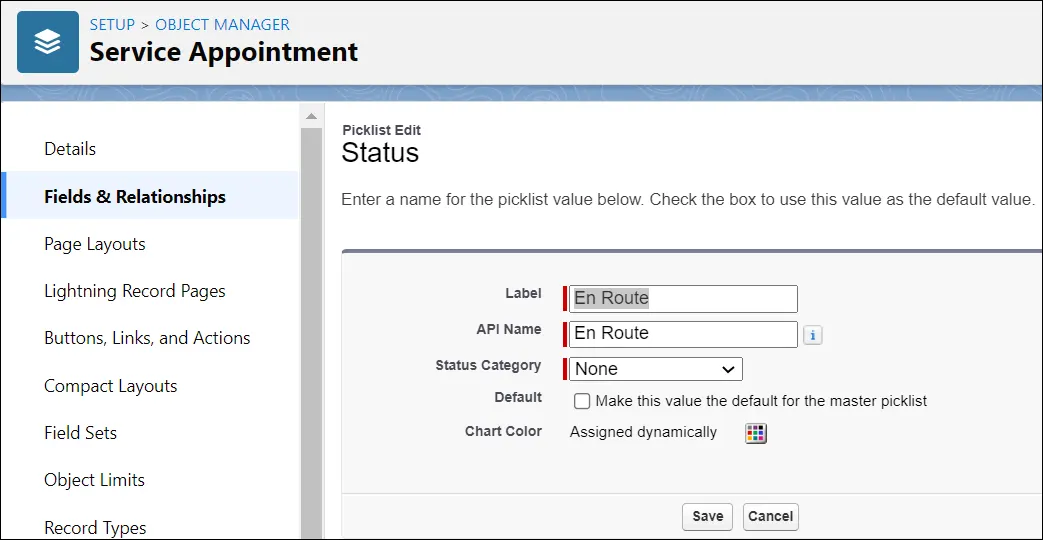1043x540 pixels.
Task: Click the 'Assigned dynamically' chart color text
Action: click(x=643, y=432)
